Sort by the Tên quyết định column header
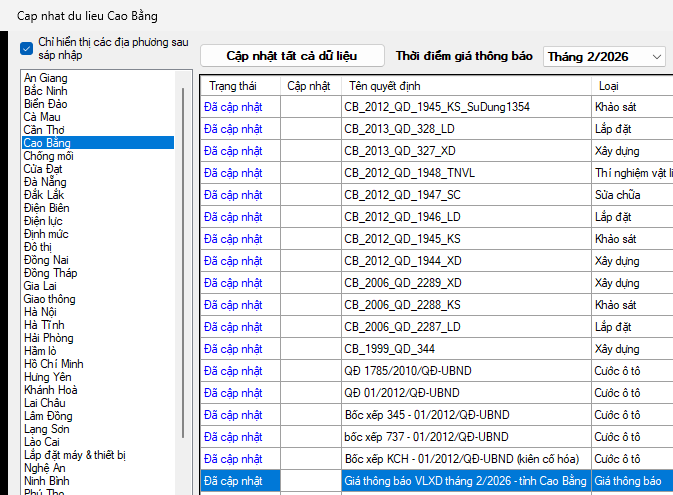 pyautogui.click(x=385, y=86)
